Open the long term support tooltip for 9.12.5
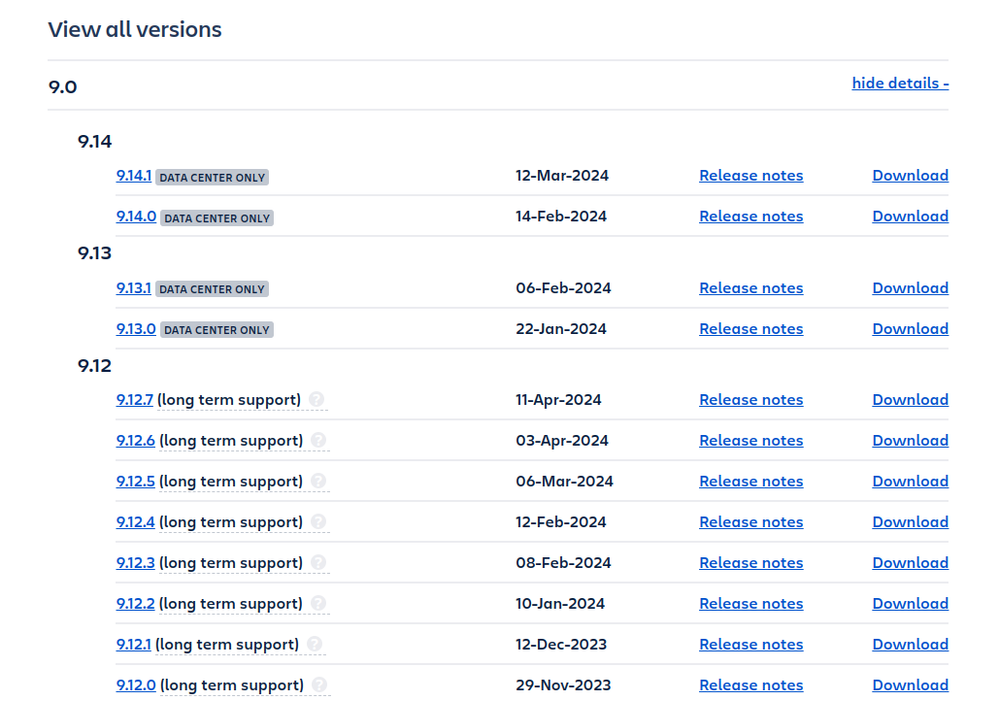 (318, 481)
